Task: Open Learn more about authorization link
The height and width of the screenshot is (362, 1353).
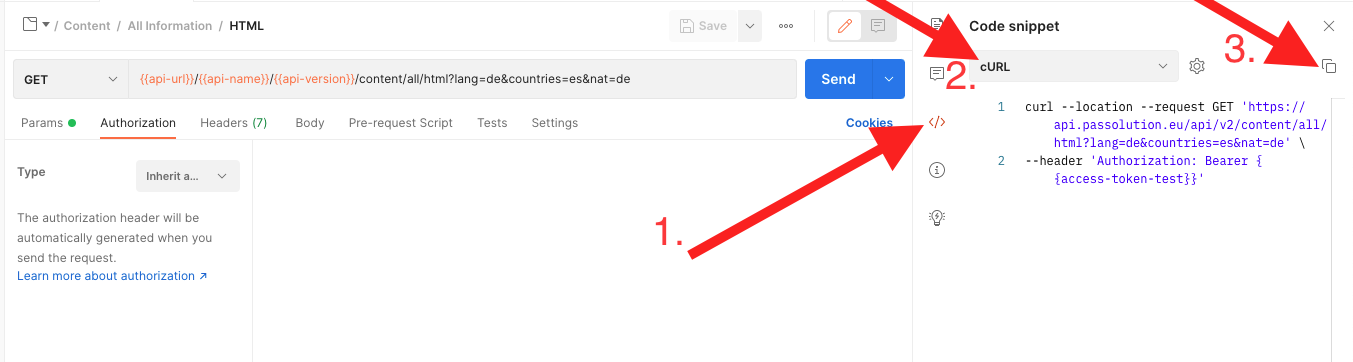Action: tap(112, 276)
